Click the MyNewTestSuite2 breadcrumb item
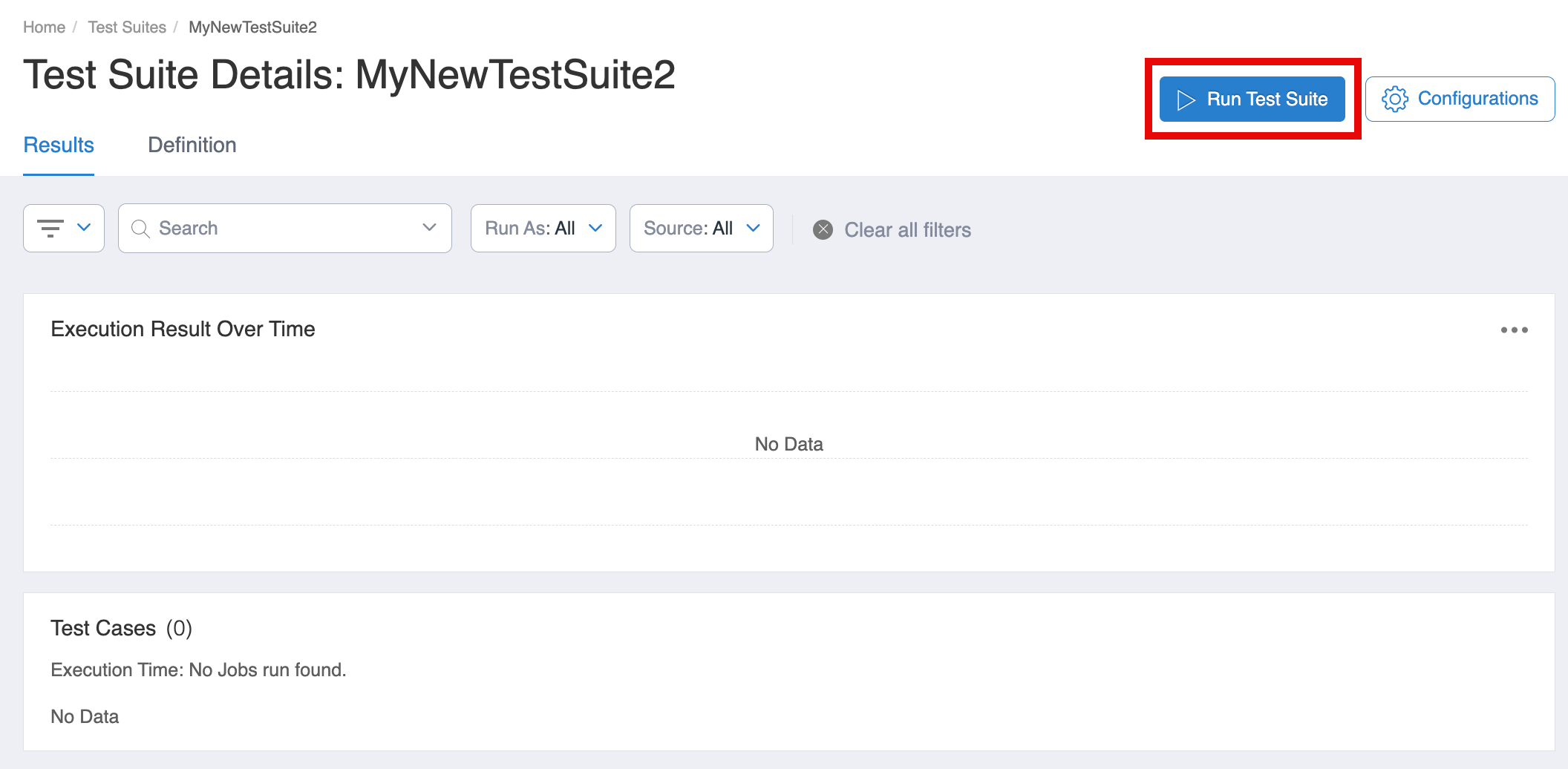Viewport: 1568px width, 769px height. [x=252, y=27]
